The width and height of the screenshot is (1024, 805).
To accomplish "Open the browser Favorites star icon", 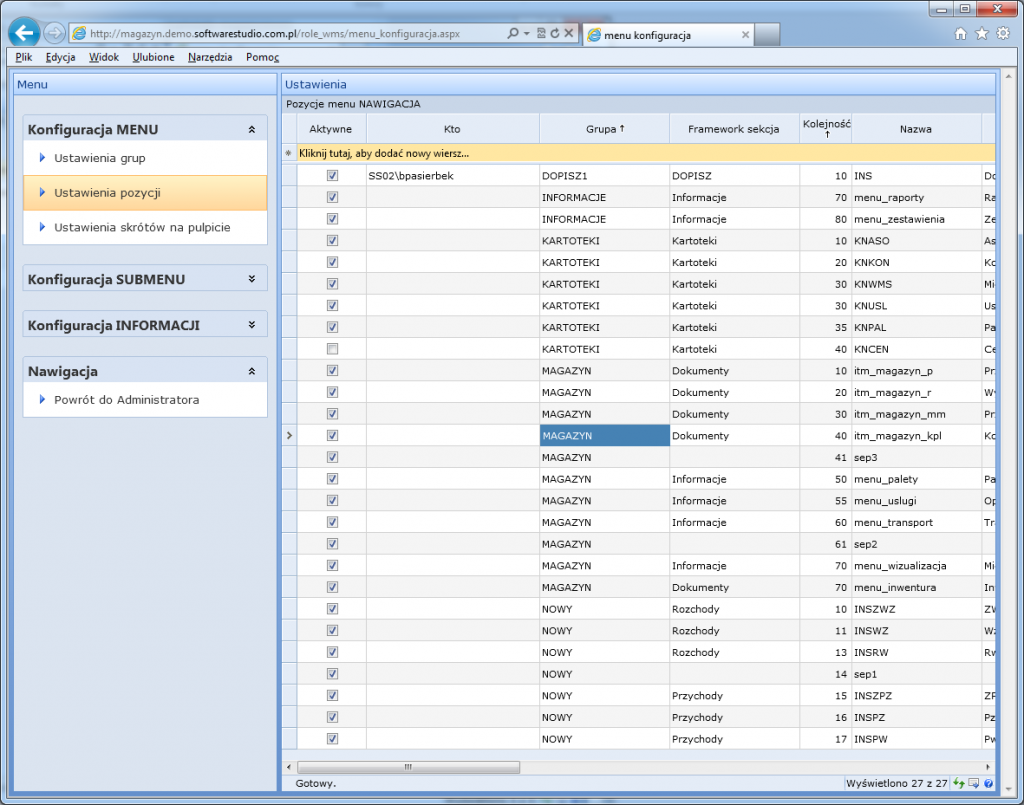I will point(982,33).
